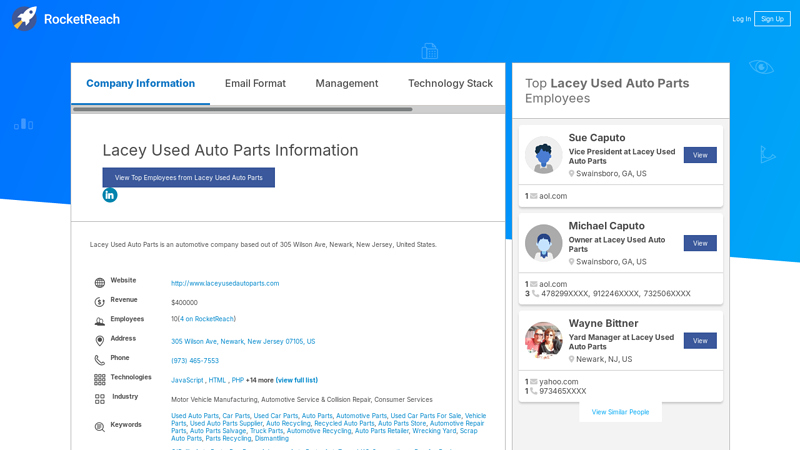Click the Motor Vehicle Manufacturing industry text
Screen dimensions: 800x450
(214, 399)
